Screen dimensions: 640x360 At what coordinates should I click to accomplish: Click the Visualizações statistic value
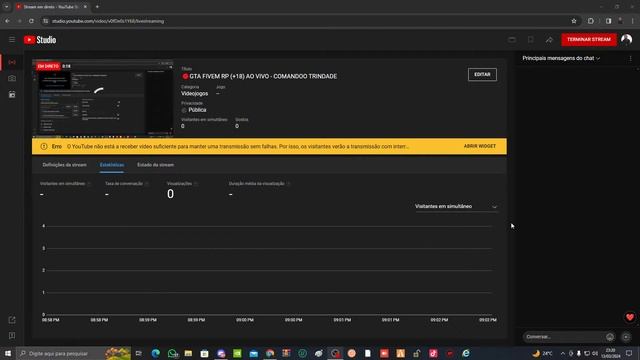(x=170, y=194)
